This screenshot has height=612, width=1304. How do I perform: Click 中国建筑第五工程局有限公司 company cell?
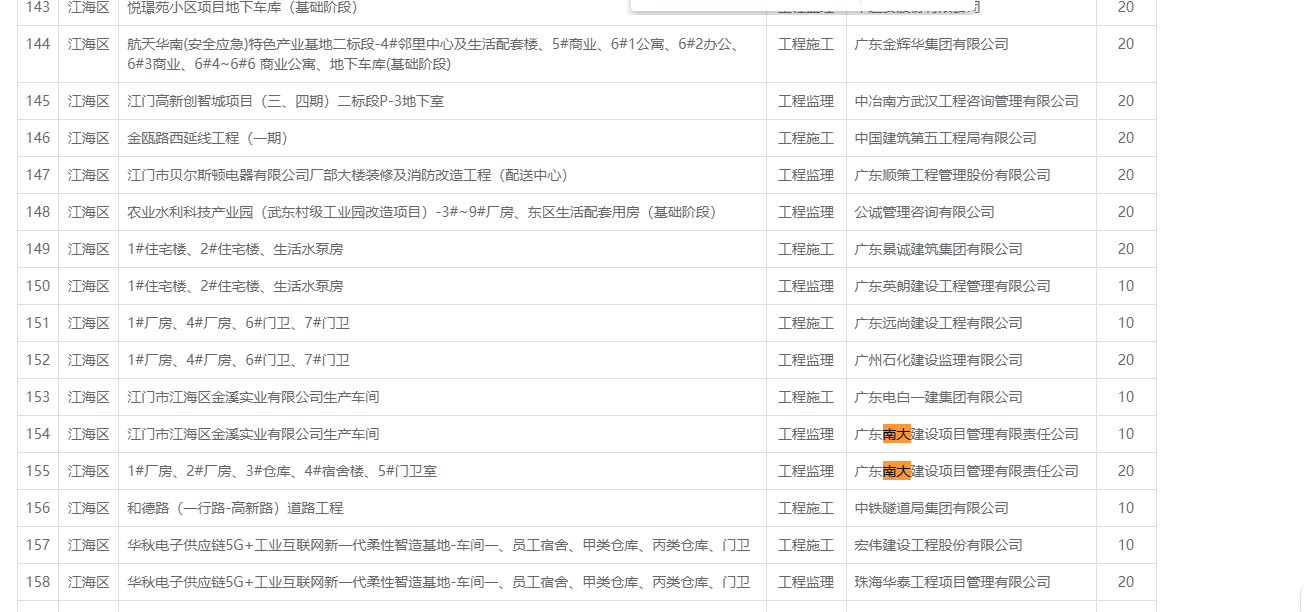click(x=945, y=138)
